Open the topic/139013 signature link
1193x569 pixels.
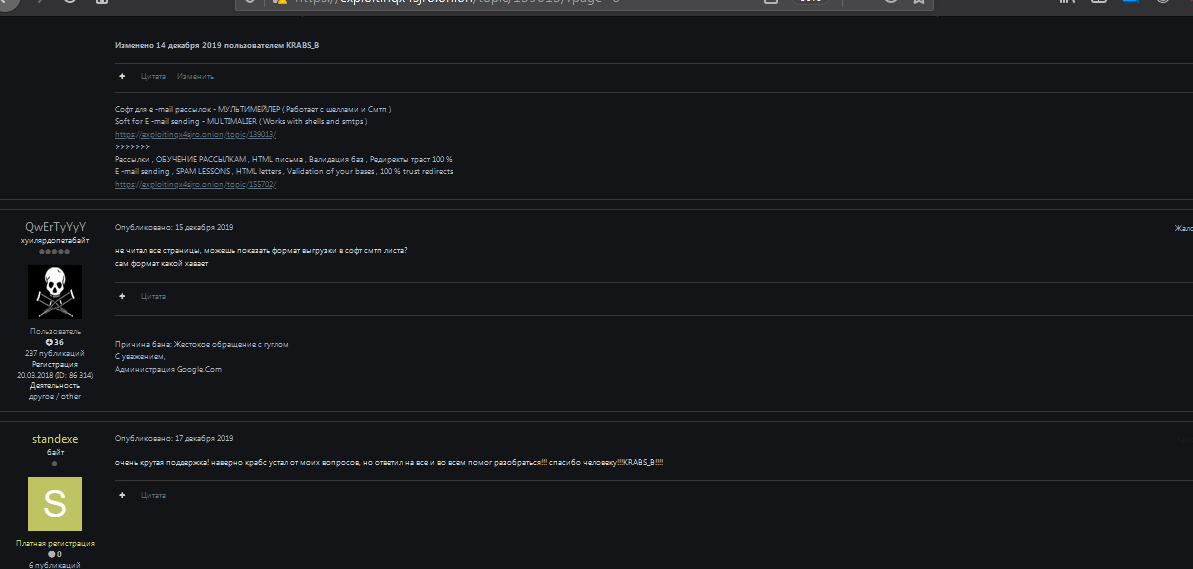[x=195, y=134]
